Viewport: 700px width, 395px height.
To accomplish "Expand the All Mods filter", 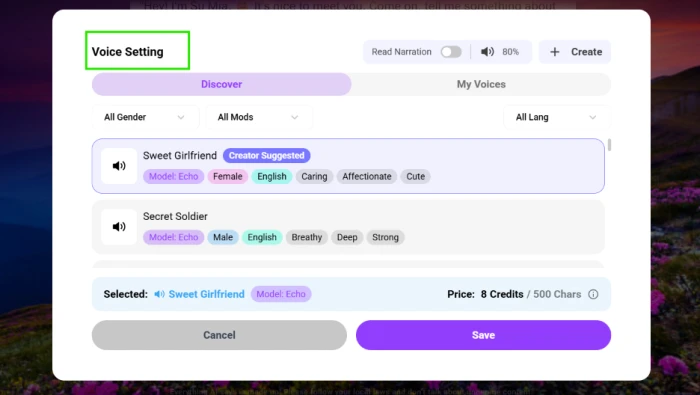I will [x=259, y=117].
